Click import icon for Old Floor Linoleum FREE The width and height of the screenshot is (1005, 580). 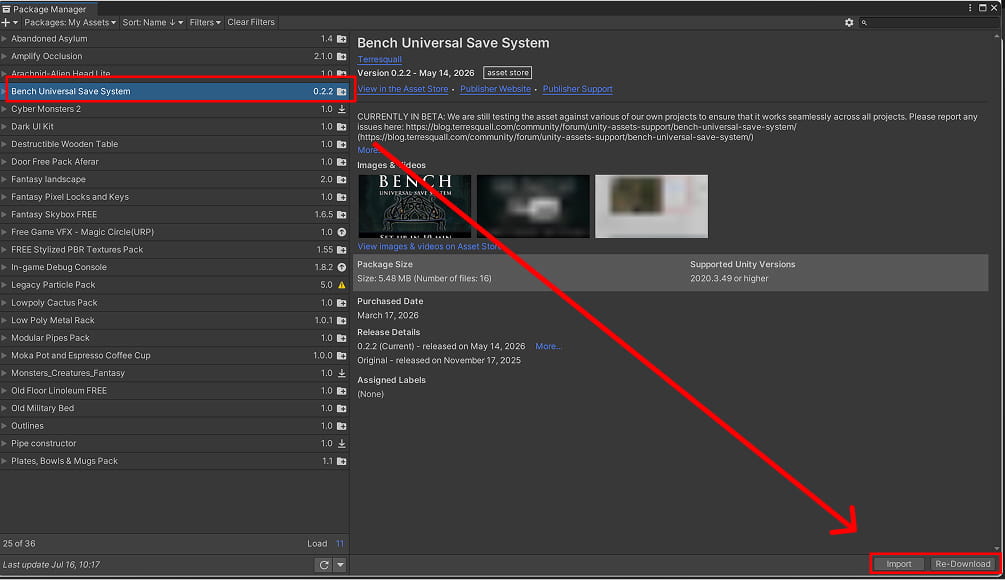(x=342, y=391)
